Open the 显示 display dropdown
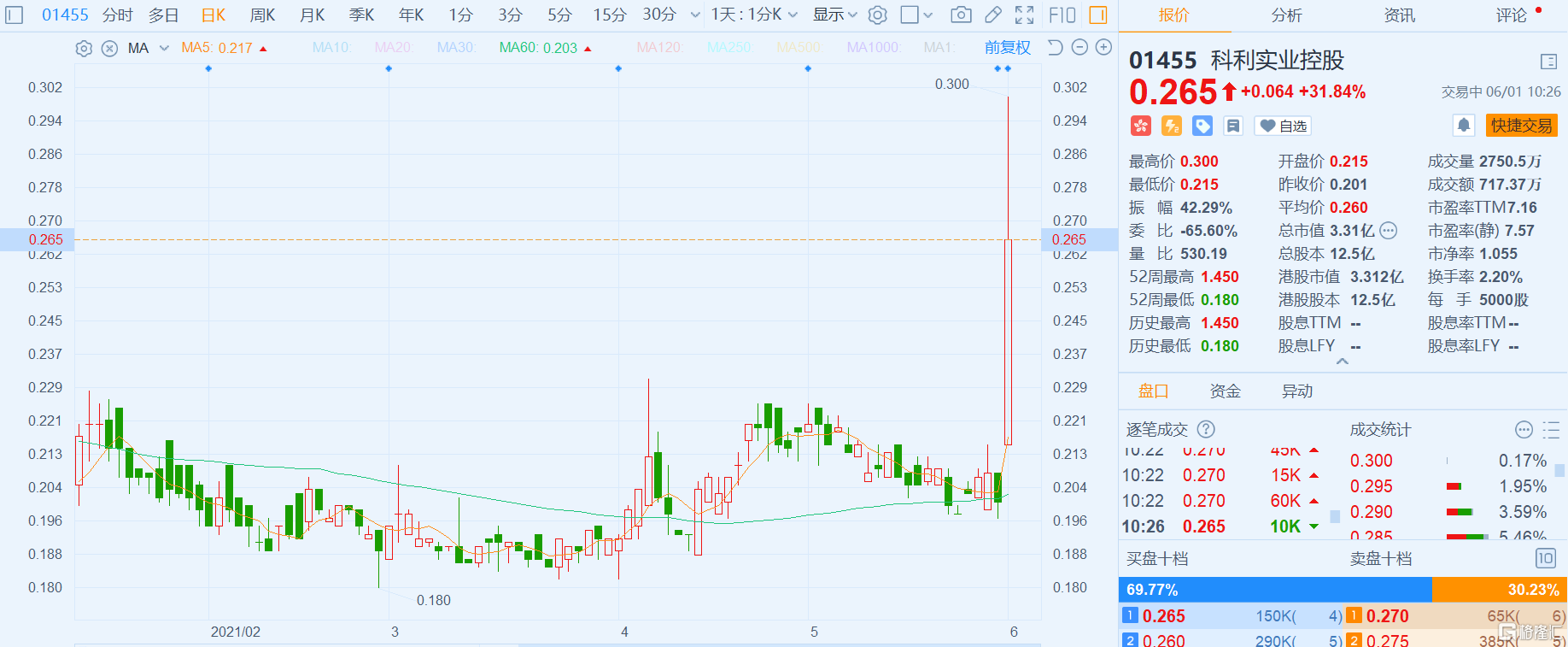The height and width of the screenshot is (647, 1568). [834, 15]
